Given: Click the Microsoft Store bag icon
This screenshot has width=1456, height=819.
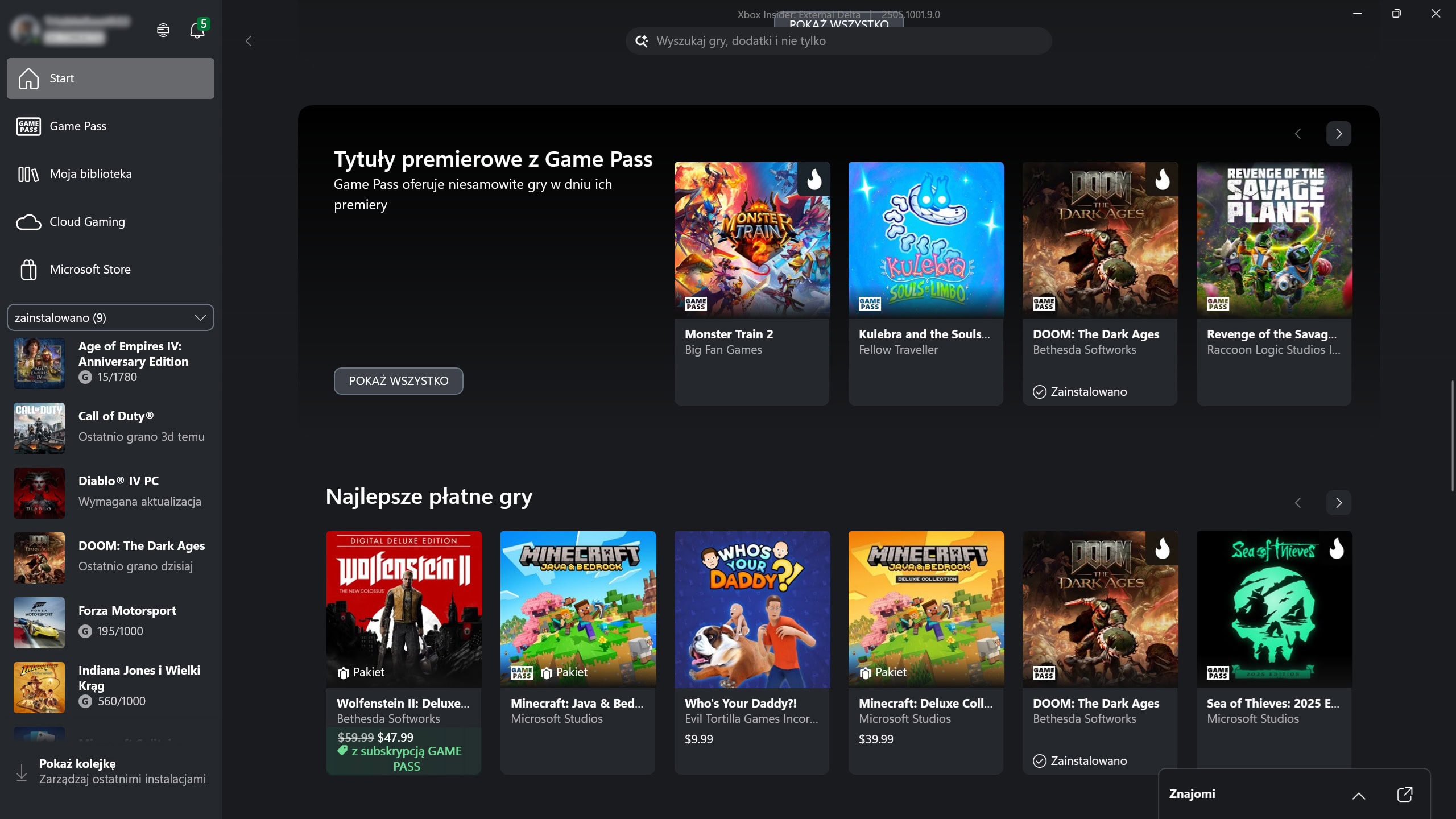Looking at the screenshot, I should (28, 270).
